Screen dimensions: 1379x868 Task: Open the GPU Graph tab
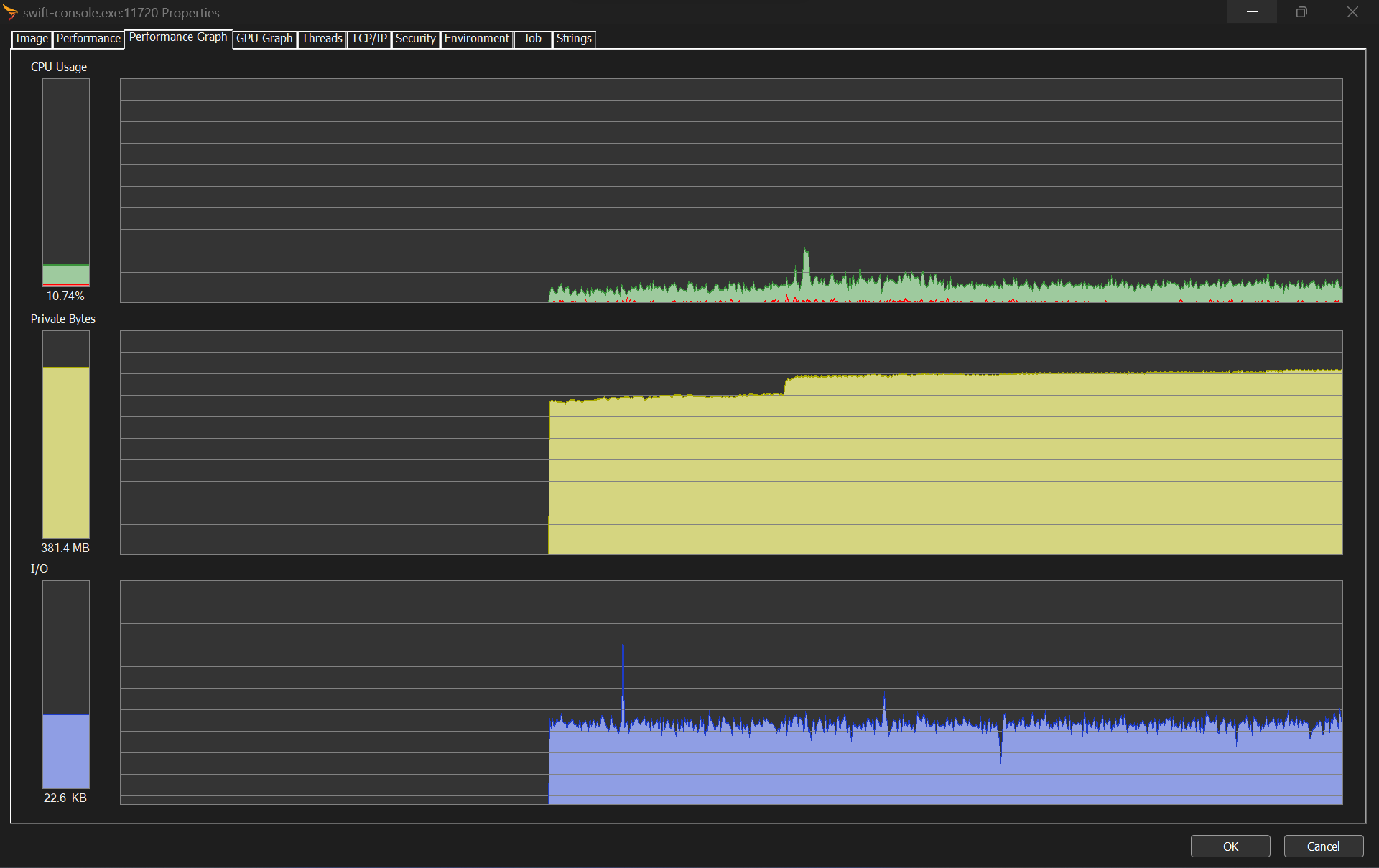tap(264, 39)
